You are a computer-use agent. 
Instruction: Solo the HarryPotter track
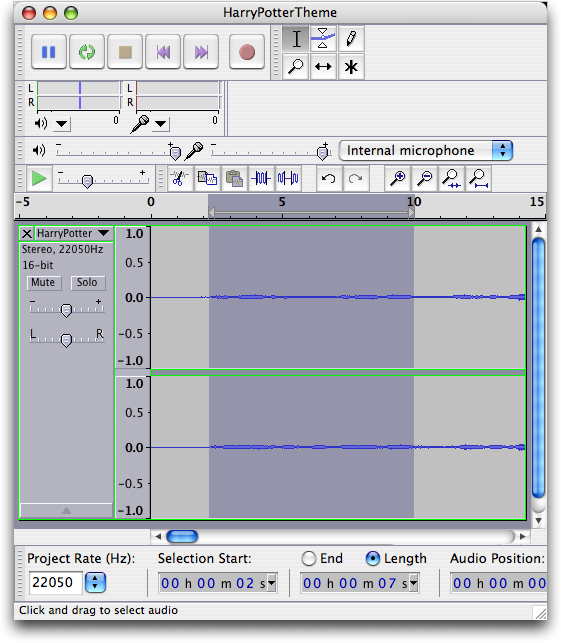click(87, 283)
